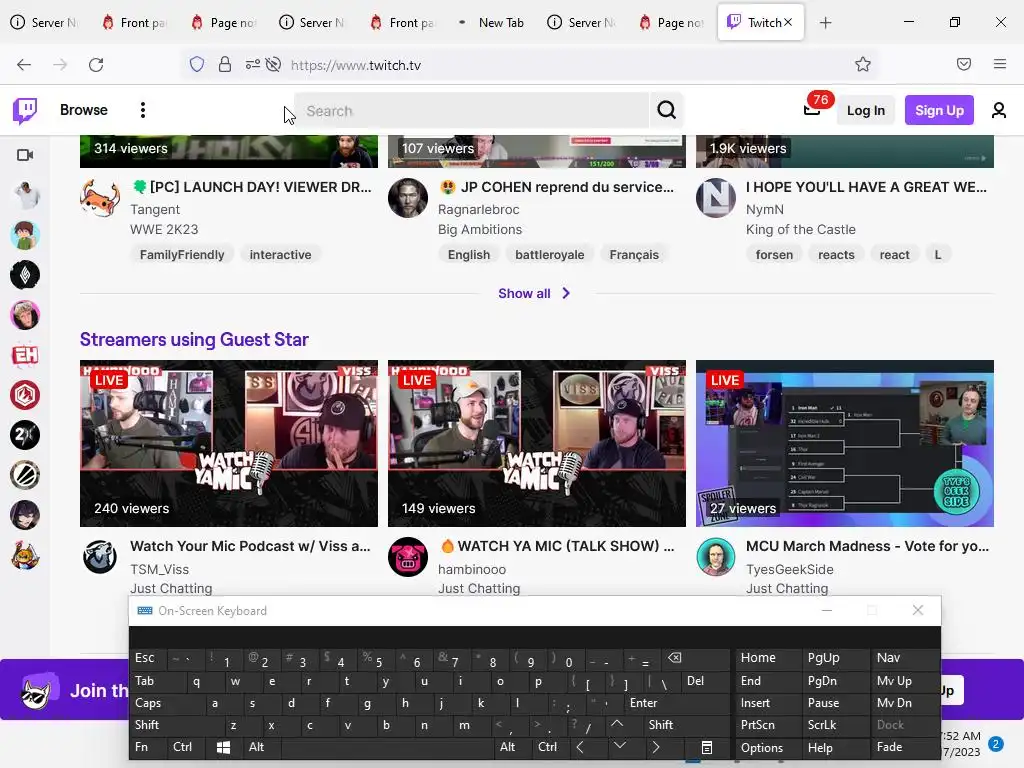
Task: Click the battleroyale tag
Action: coord(550,255)
